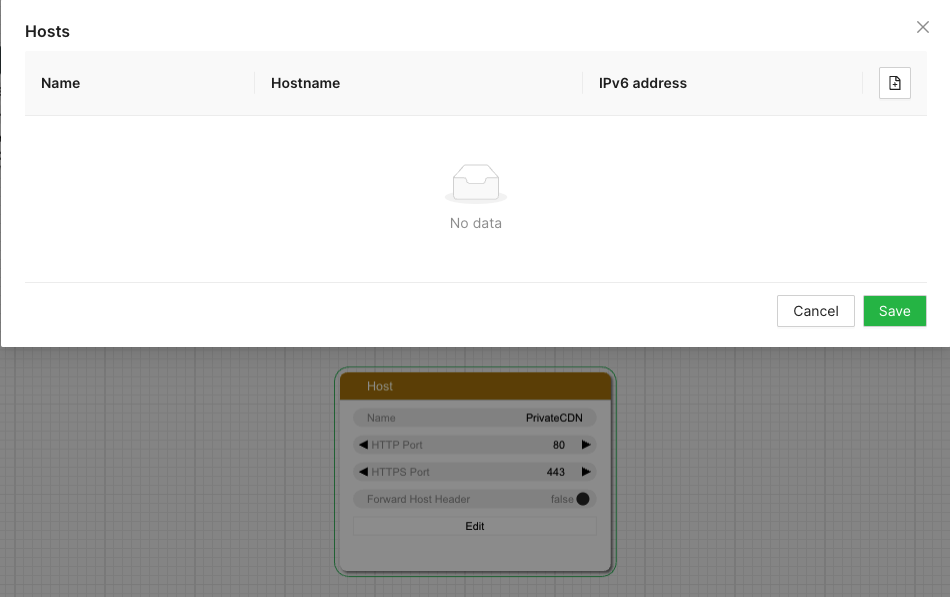Save the Hosts configuration

(894, 311)
